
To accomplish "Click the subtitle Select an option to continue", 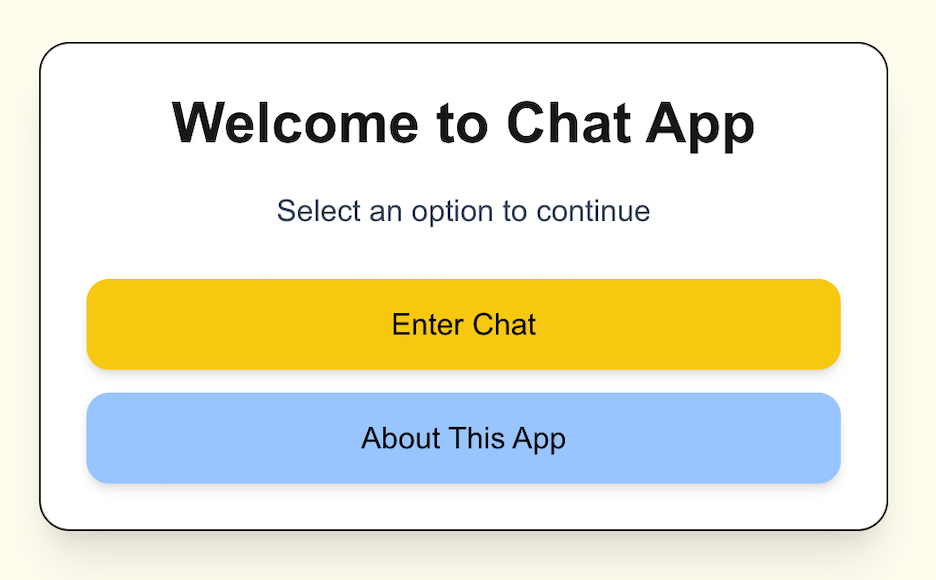I will click(x=464, y=211).
